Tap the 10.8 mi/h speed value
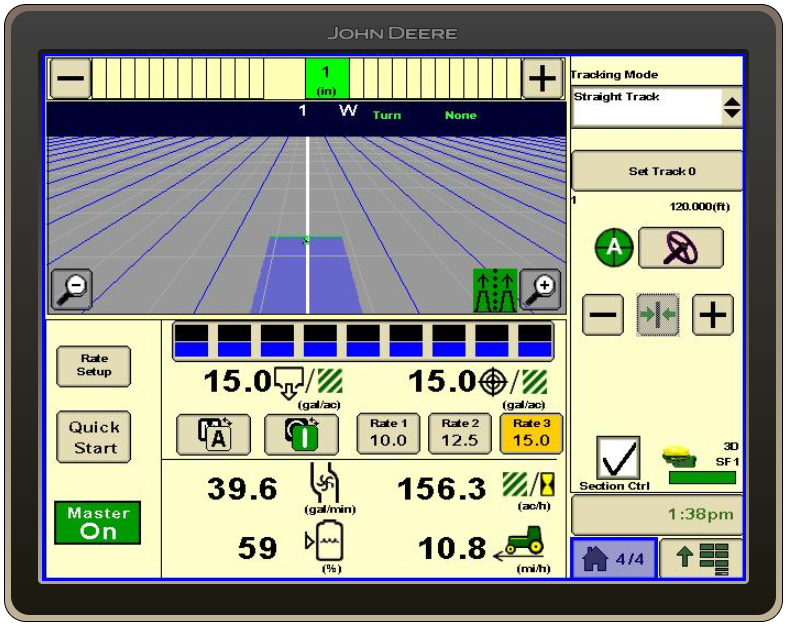This screenshot has width=788, height=627. point(452,548)
